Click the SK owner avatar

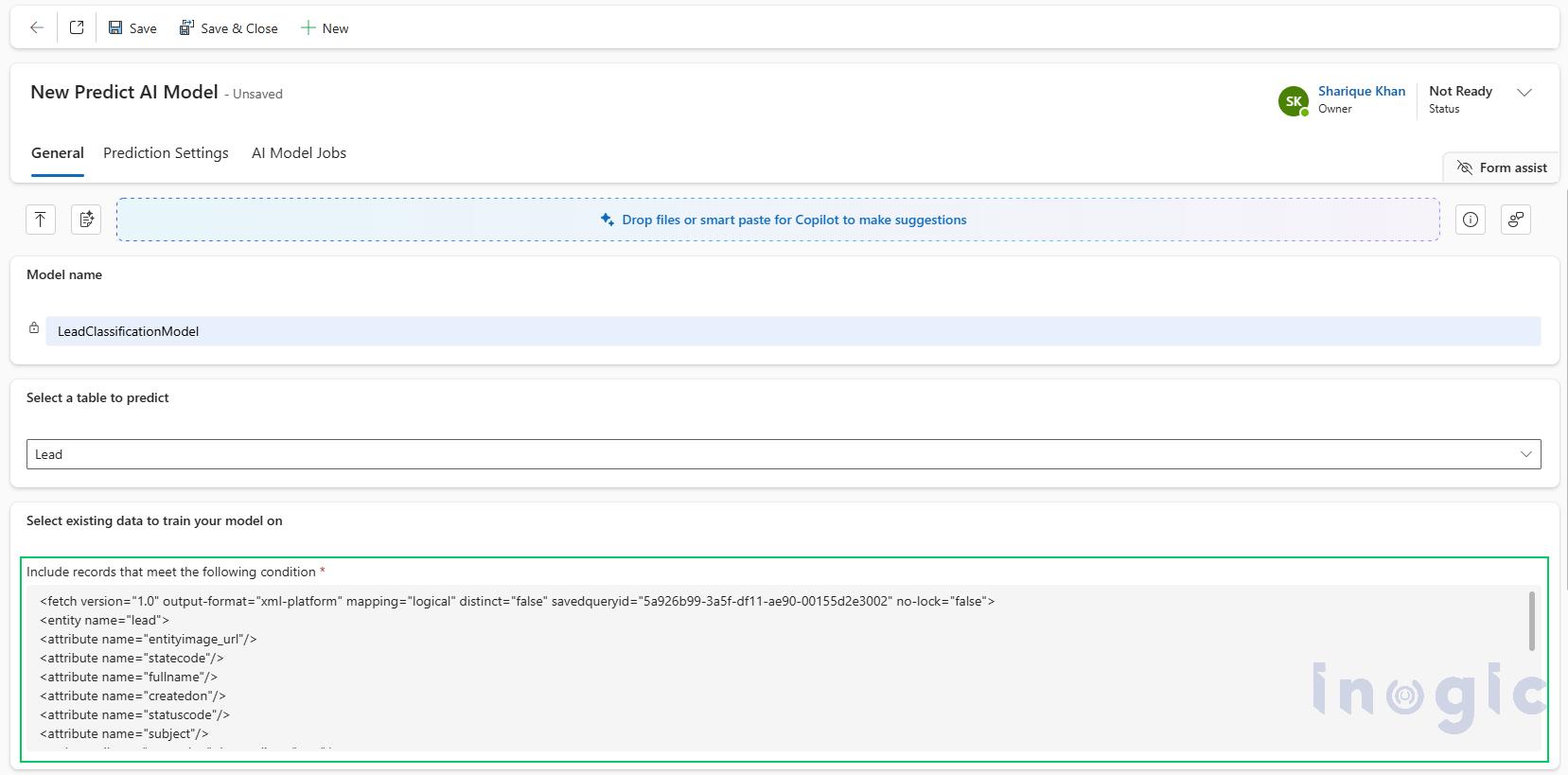point(1293,100)
